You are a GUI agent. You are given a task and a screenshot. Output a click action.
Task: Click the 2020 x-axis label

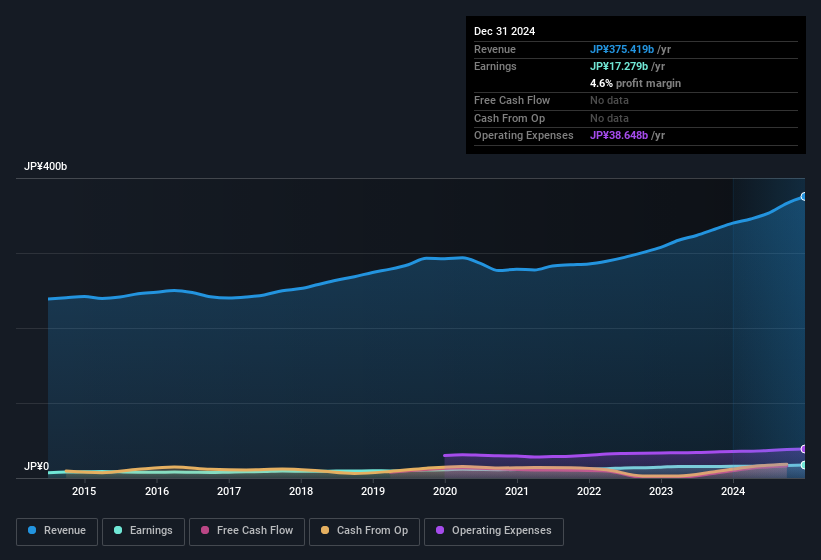445,491
